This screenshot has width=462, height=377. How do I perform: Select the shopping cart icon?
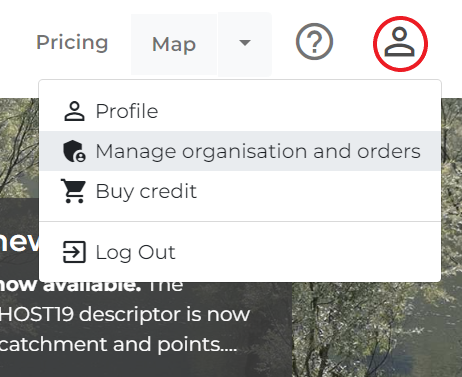tap(73, 191)
